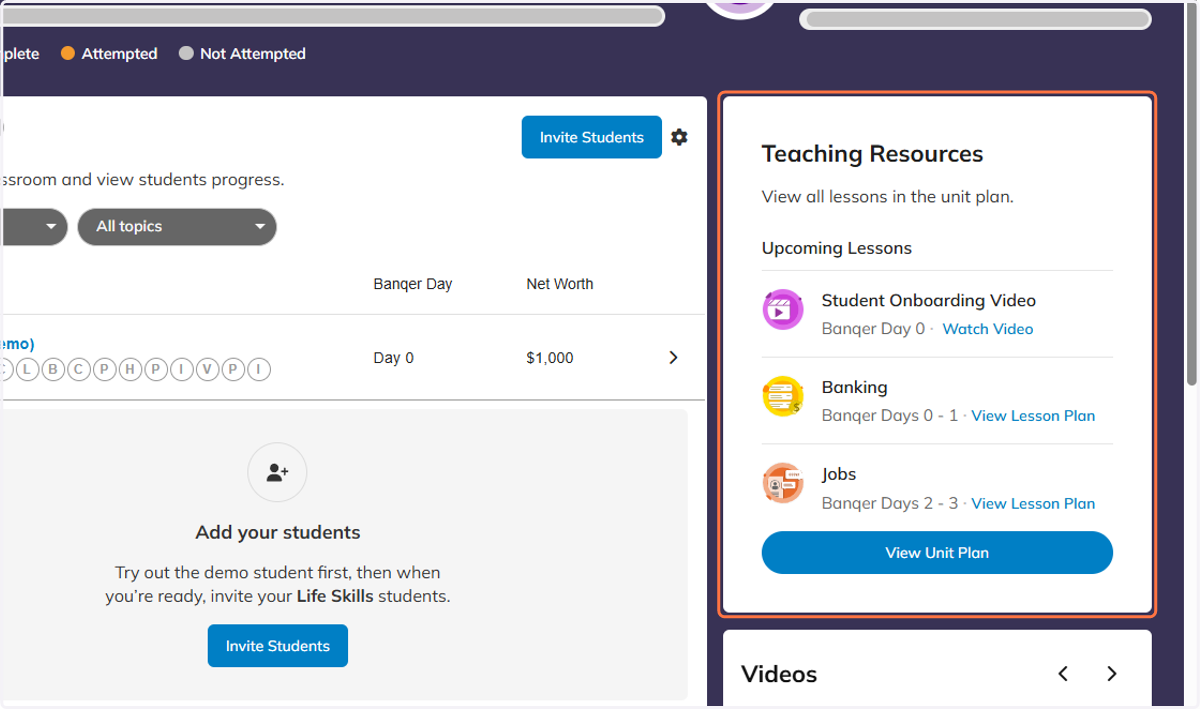Click the L topic progress circle
The width and height of the screenshot is (1200, 709).
[27, 370]
